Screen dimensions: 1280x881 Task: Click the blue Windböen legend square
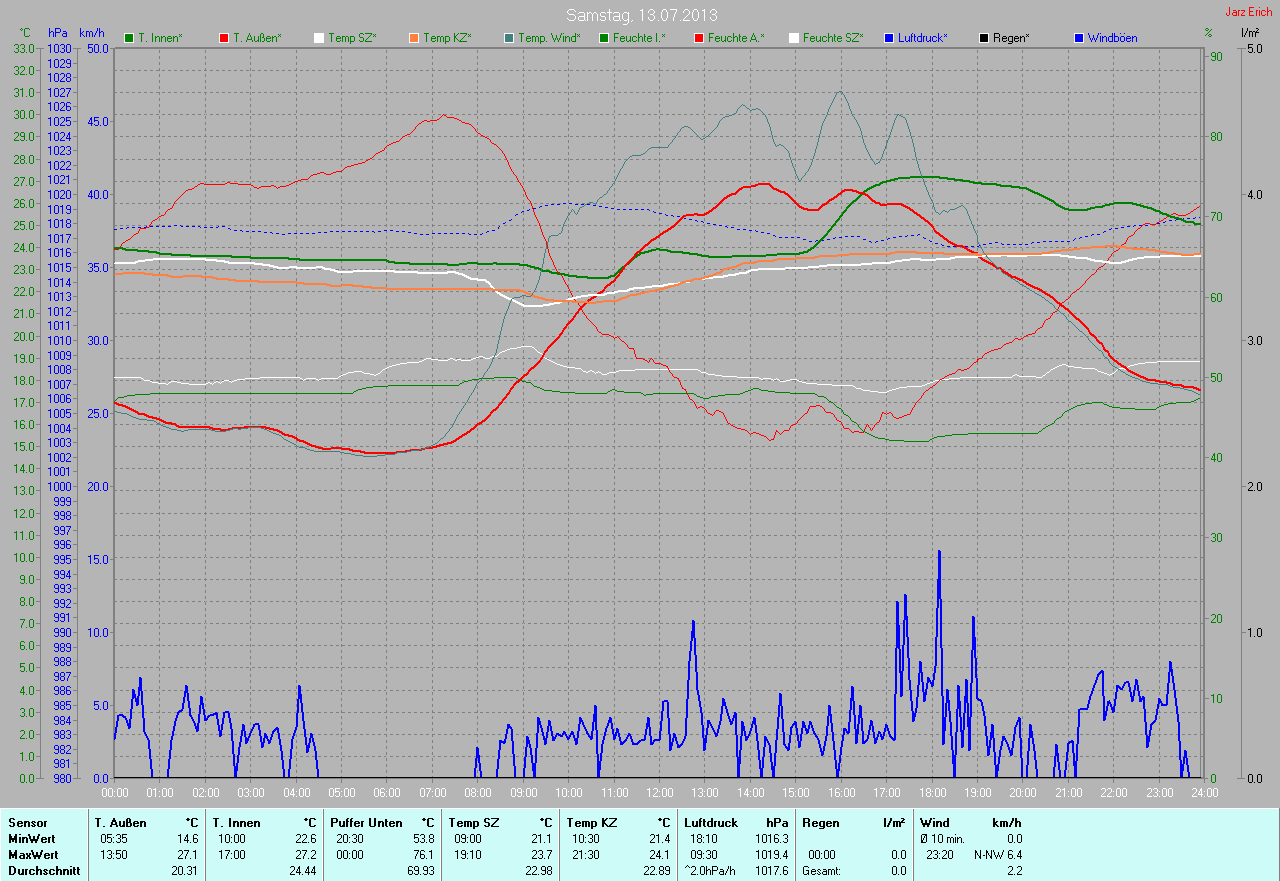pos(1079,38)
